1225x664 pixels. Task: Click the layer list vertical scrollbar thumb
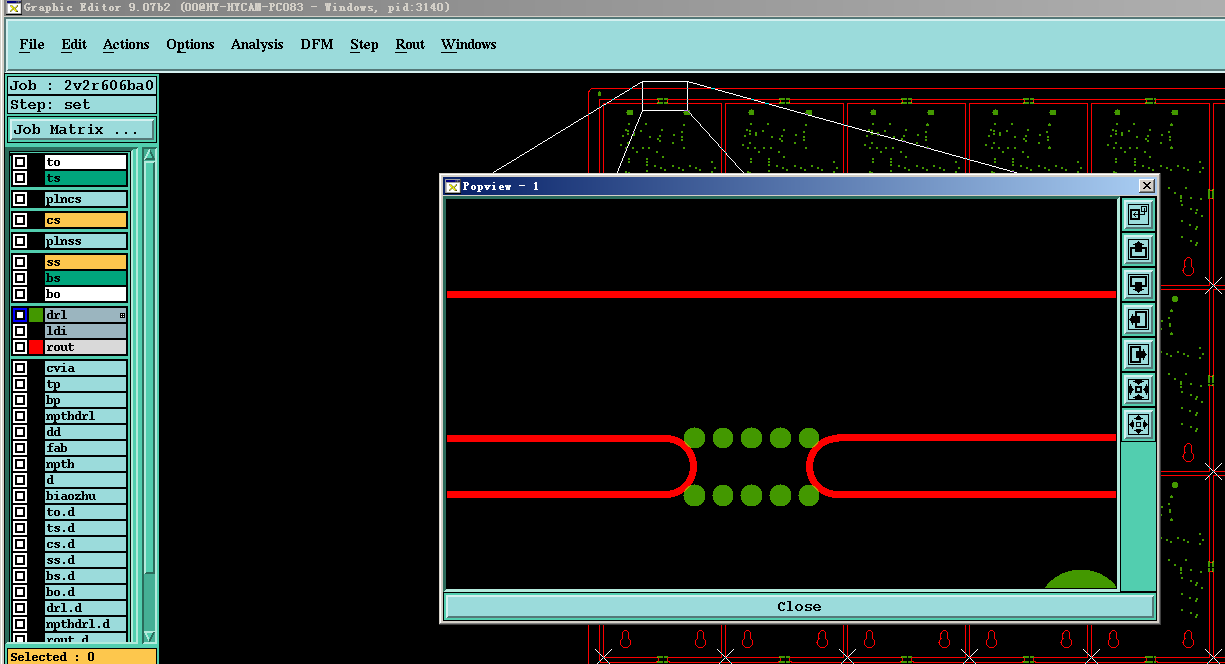(x=149, y=367)
